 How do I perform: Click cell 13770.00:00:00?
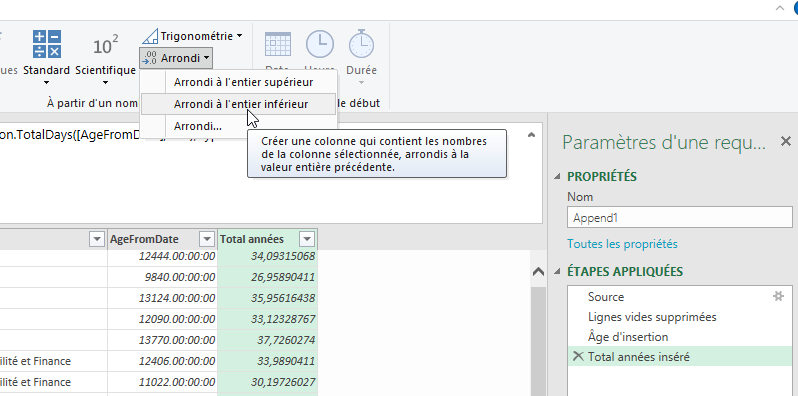[162, 340]
